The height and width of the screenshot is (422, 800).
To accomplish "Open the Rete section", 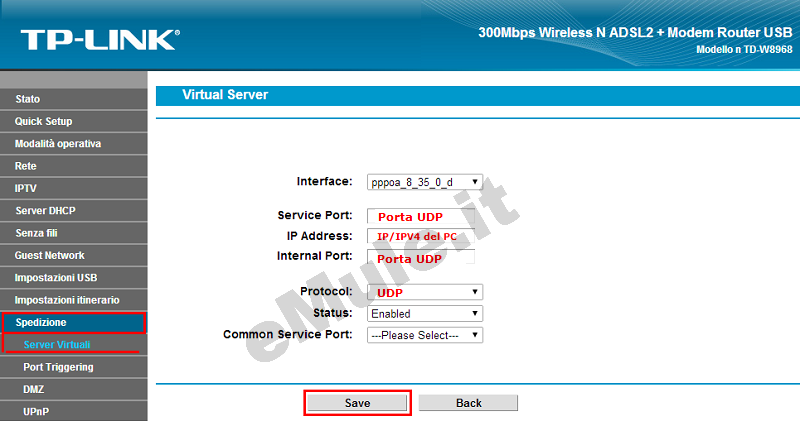I will (73, 166).
